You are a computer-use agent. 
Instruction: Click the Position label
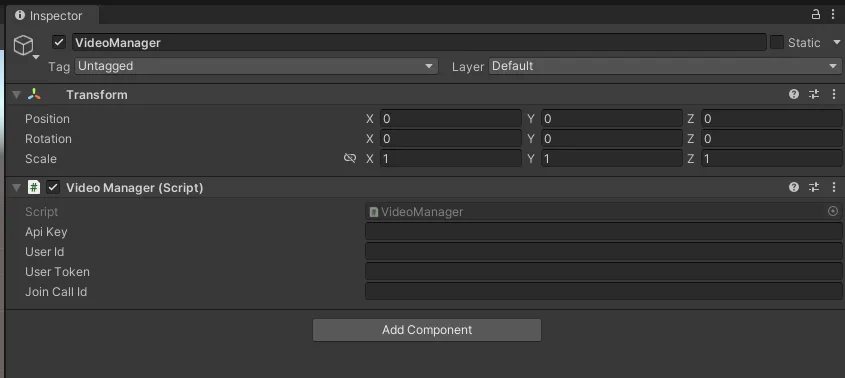pos(47,119)
